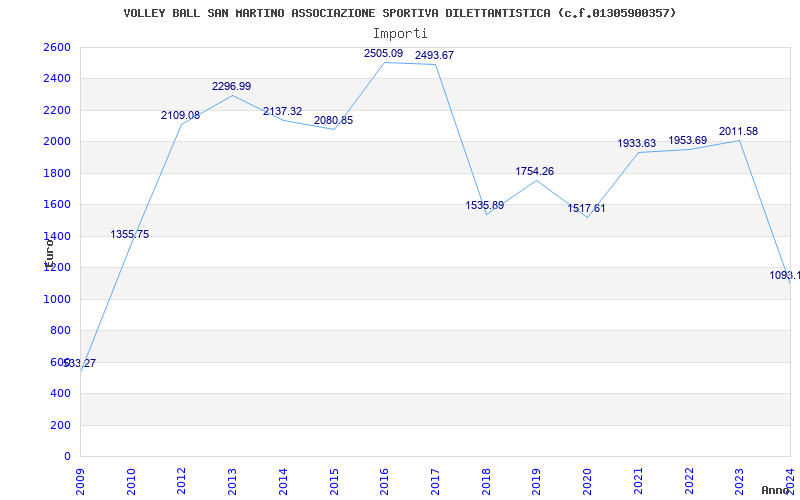
Task: Click the line peak data point at 2016
Action: 385,62
